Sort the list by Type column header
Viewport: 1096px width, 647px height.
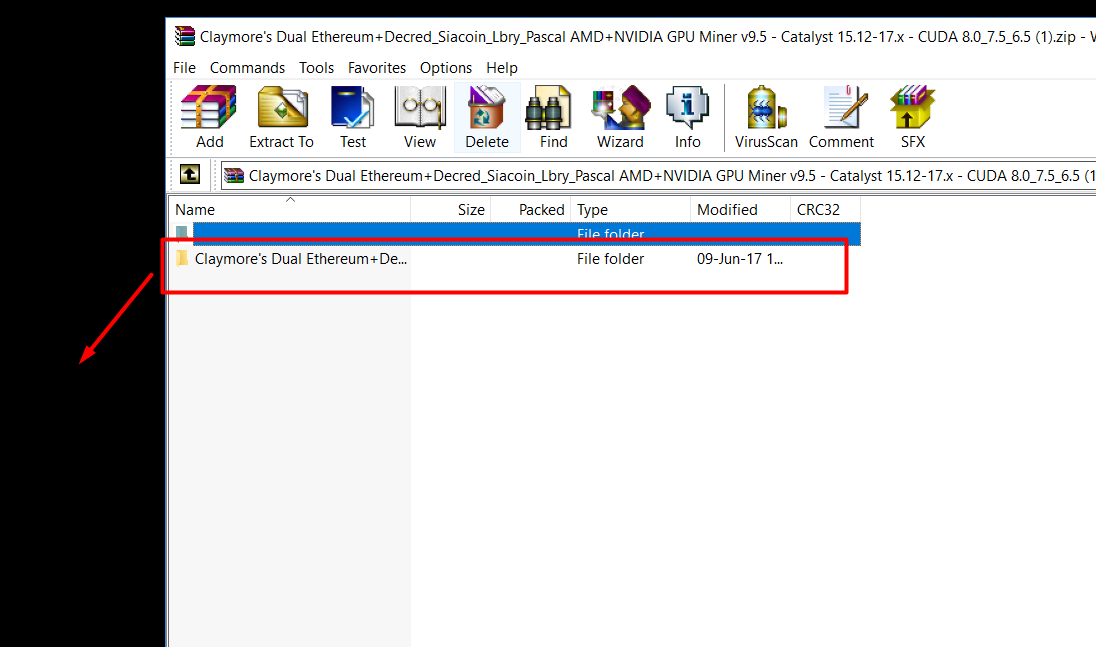click(x=630, y=210)
